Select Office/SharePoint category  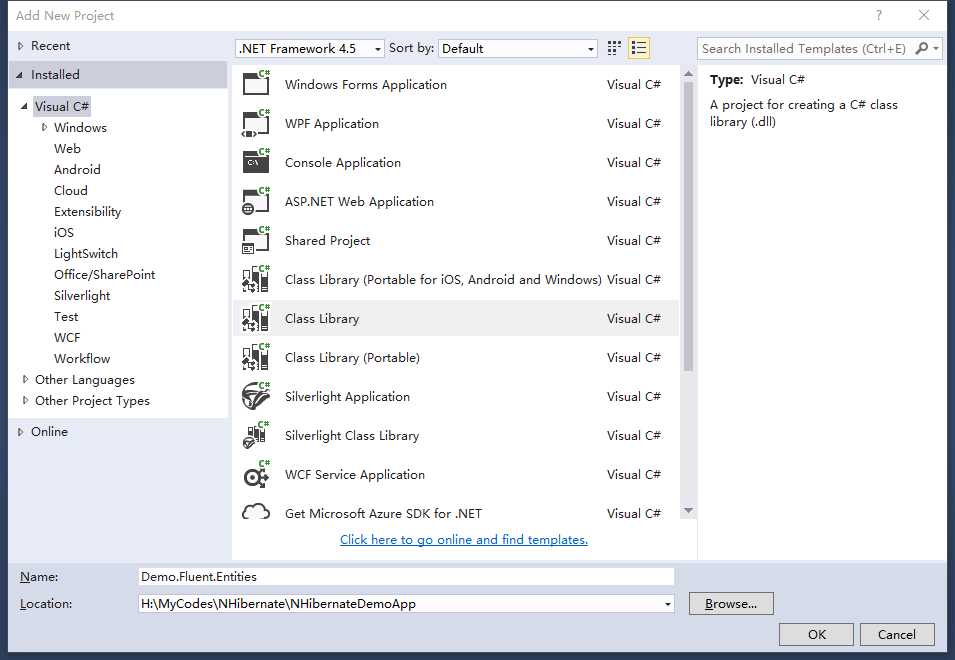(104, 275)
